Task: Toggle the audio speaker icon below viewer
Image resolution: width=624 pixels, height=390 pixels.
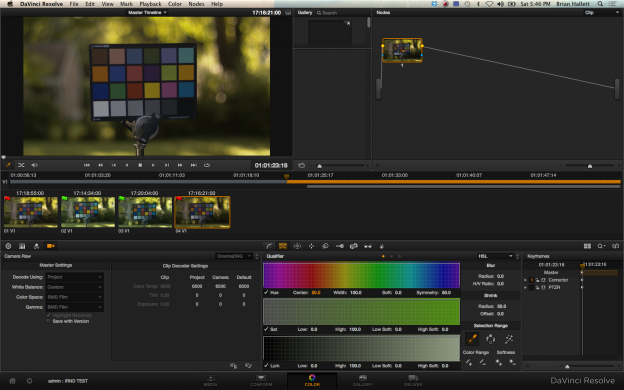Action: tap(34, 165)
